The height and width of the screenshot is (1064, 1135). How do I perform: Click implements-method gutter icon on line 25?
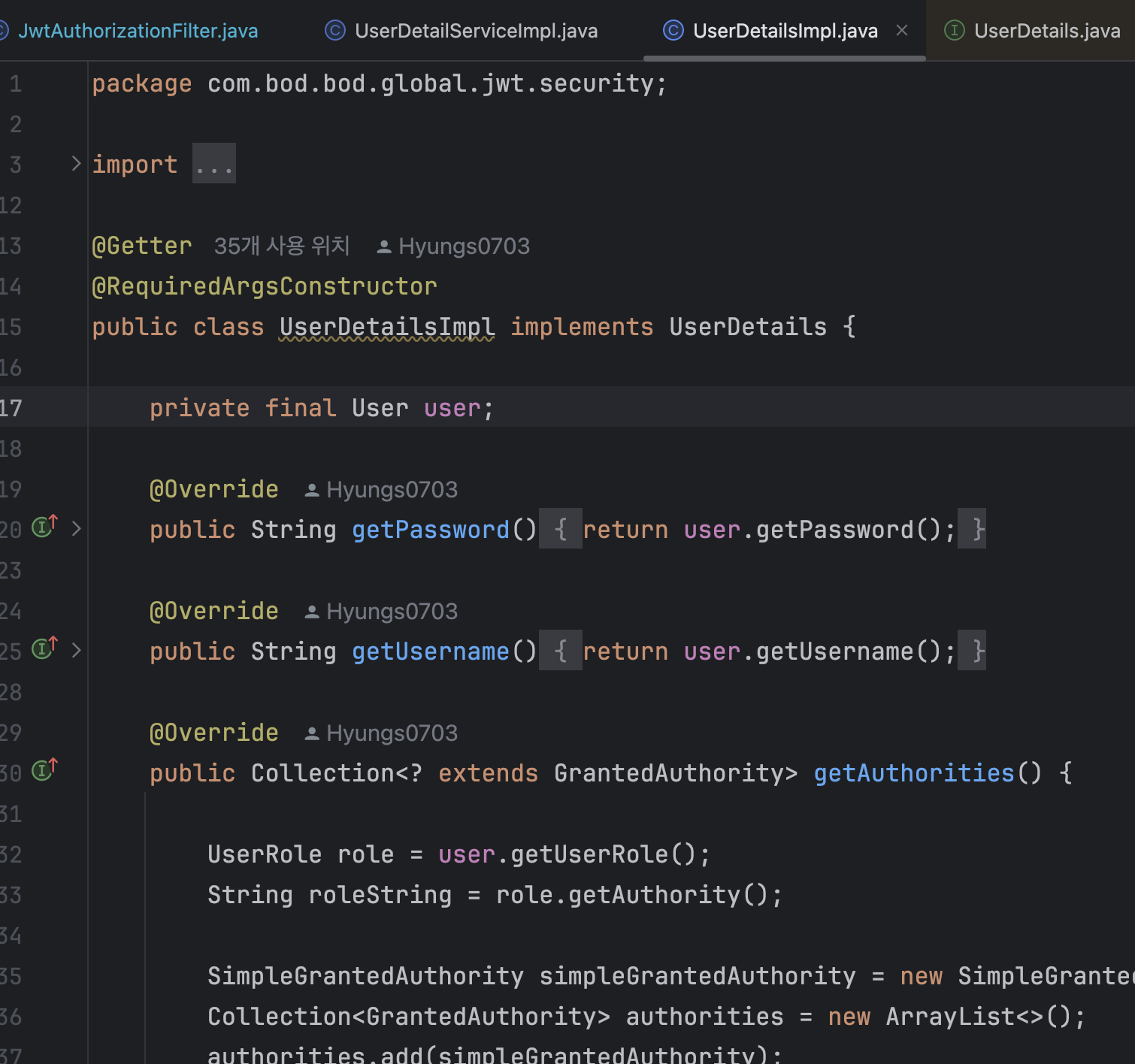click(44, 648)
